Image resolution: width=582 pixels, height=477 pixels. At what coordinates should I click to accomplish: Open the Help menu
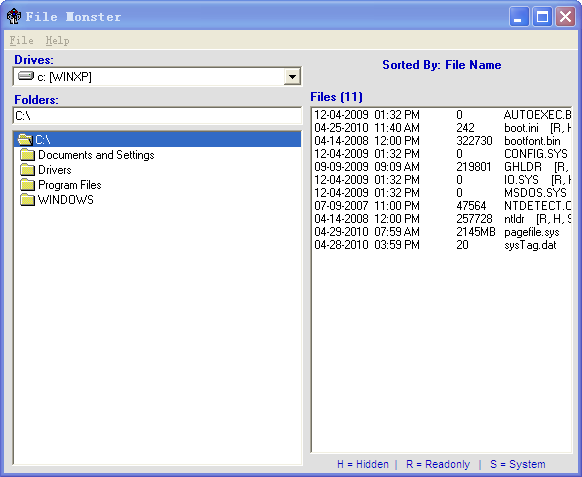[x=58, y=40]
